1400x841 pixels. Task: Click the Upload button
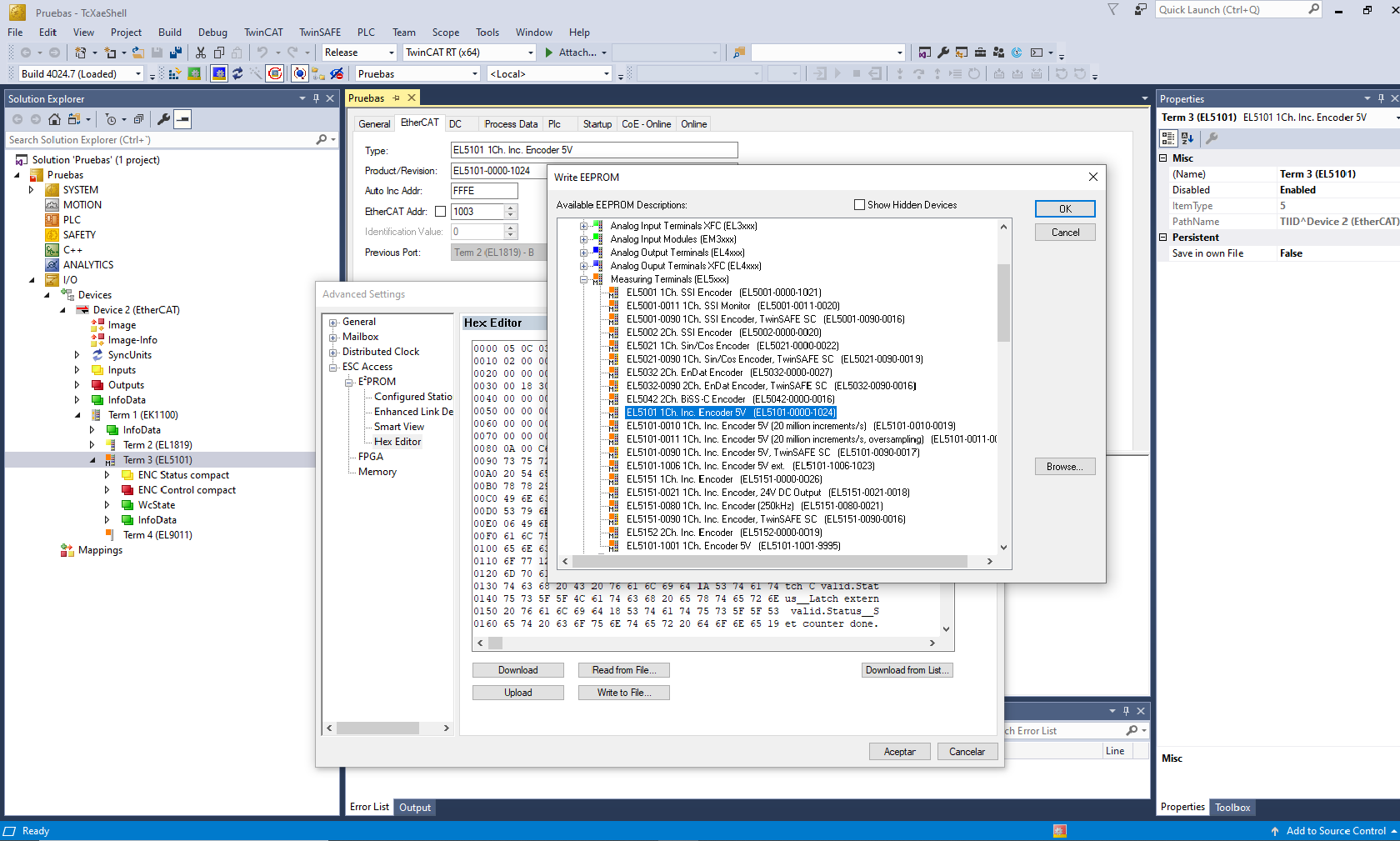518,693
